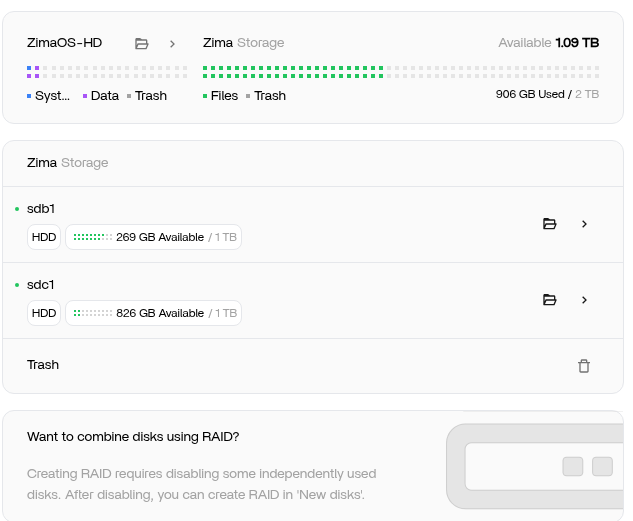Click the trash can icon in Trash row

[x=584, y=366]
